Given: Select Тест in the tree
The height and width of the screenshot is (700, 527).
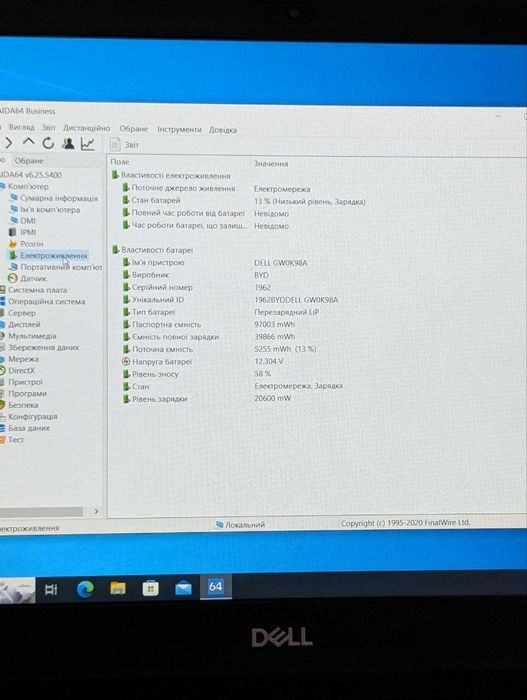Looking at the screenshot, I should point(12,440).
